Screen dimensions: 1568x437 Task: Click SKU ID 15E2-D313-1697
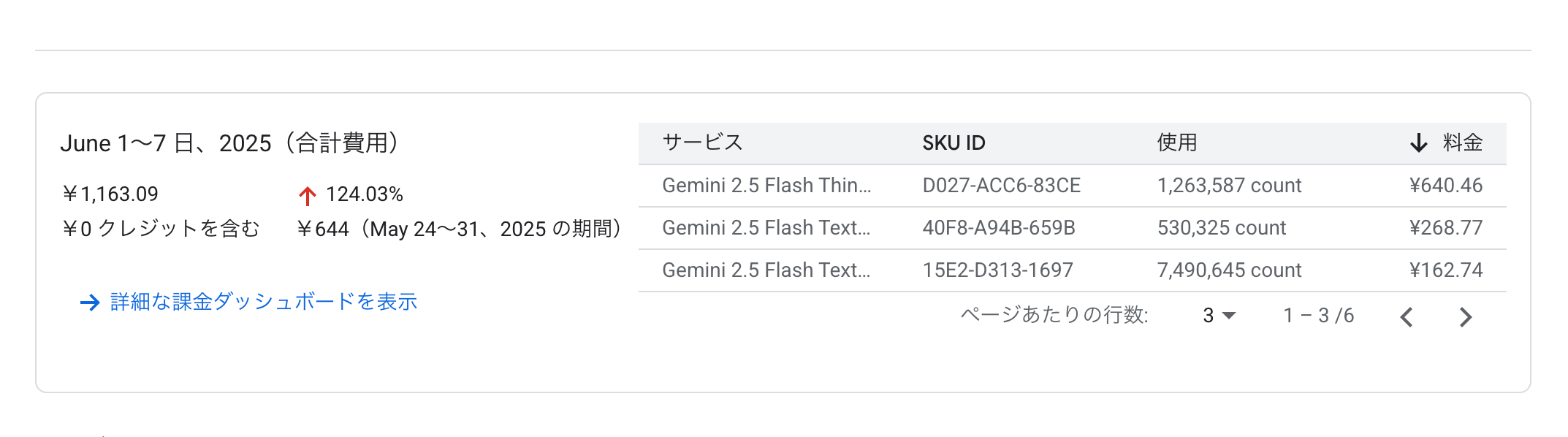click(997, 270)
